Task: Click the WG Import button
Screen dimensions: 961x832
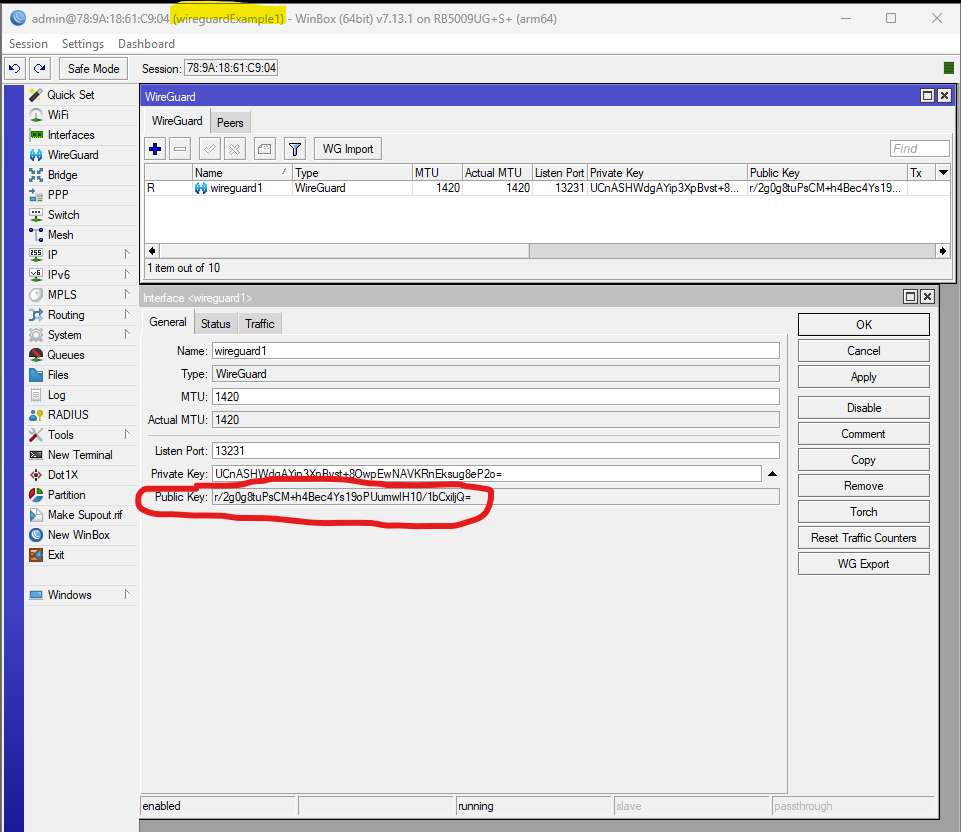Action: coord(348,149)
